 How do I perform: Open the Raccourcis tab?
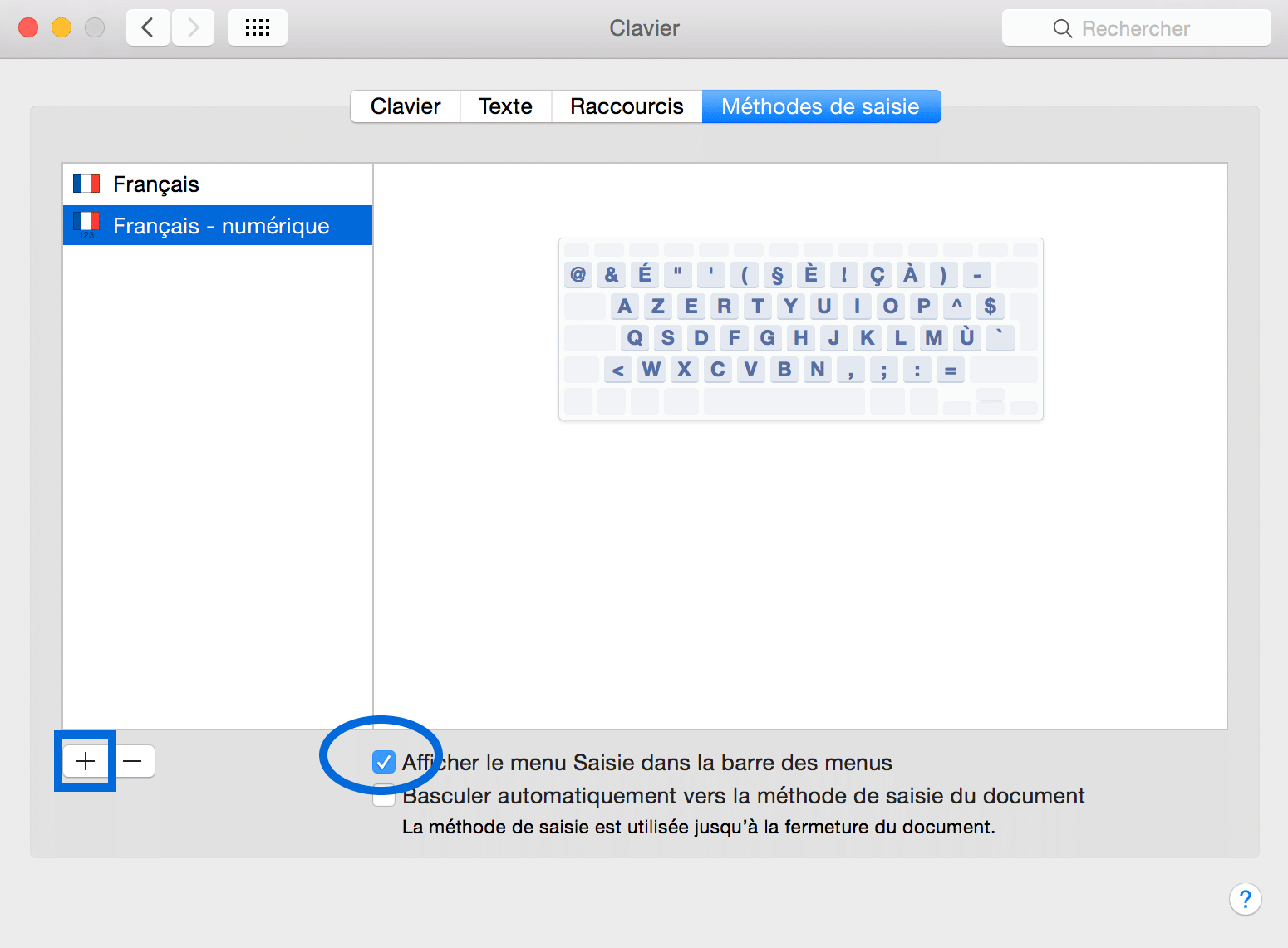(x=627, y=106)
